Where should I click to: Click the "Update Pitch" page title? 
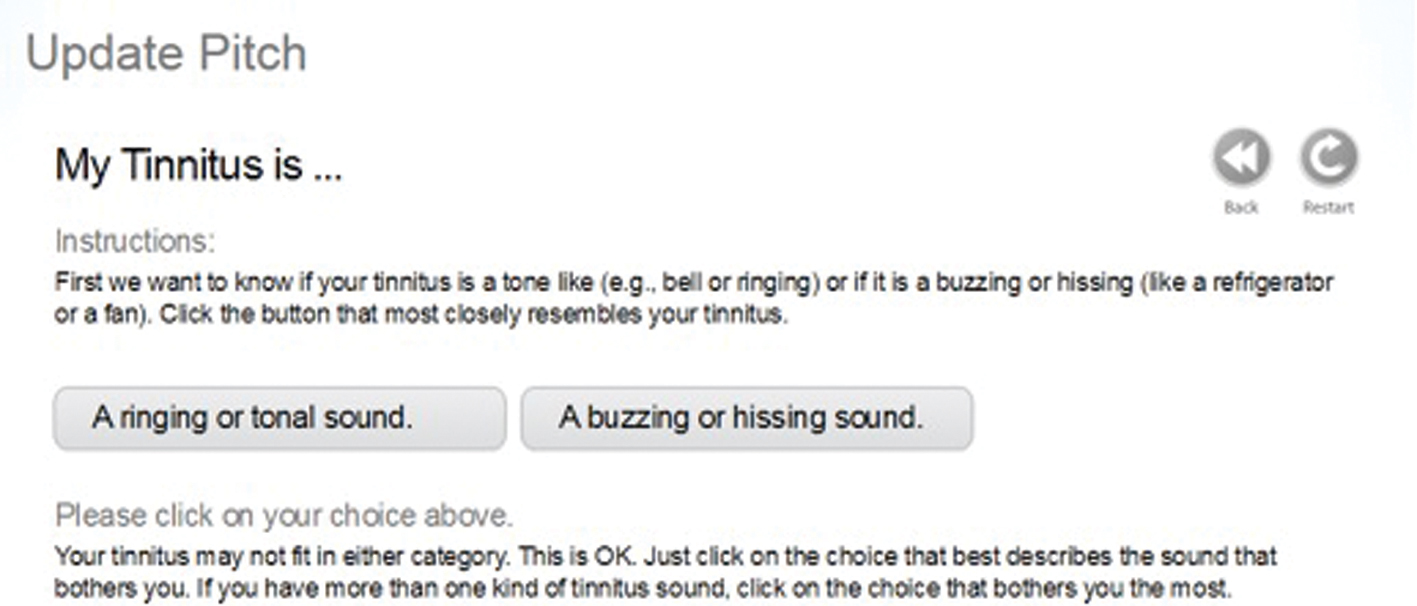166,54
